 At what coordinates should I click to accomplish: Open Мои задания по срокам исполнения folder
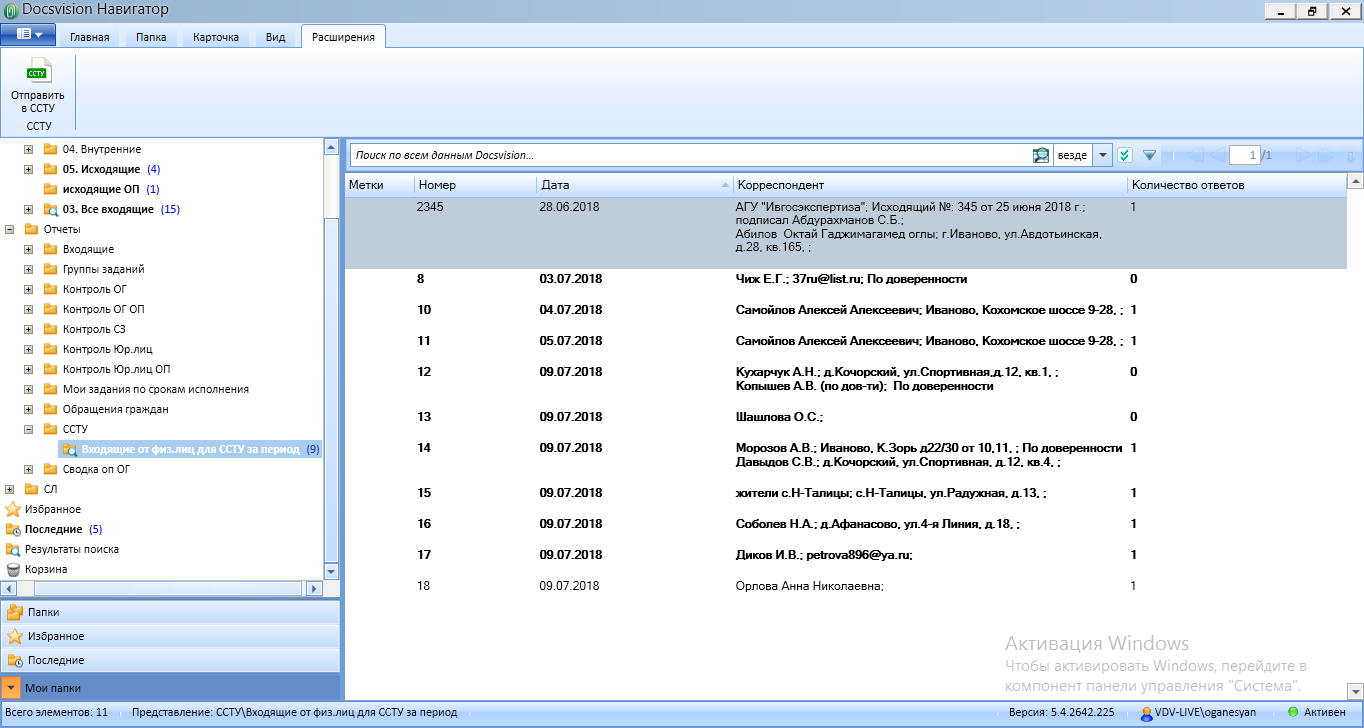pos(155,389)
